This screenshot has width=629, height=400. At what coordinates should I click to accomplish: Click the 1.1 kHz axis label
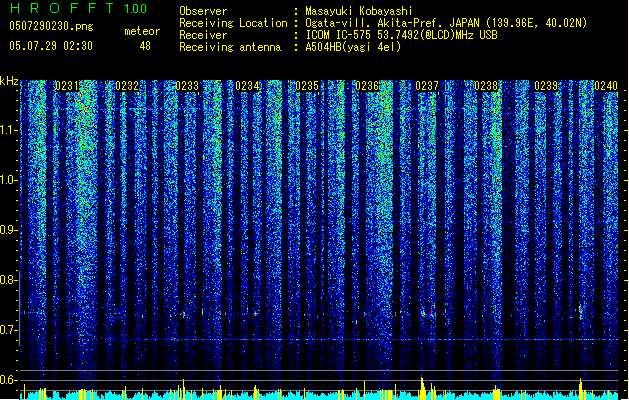(8, 130)
